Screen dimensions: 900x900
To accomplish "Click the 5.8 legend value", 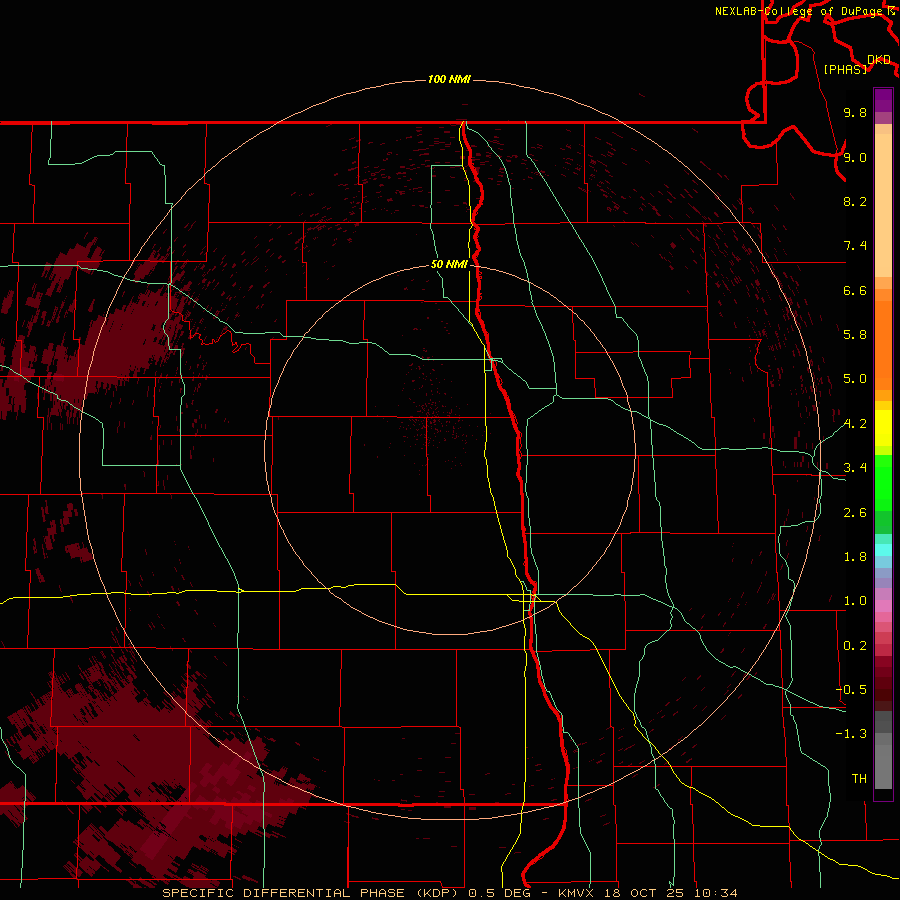I will pos(855,335).
